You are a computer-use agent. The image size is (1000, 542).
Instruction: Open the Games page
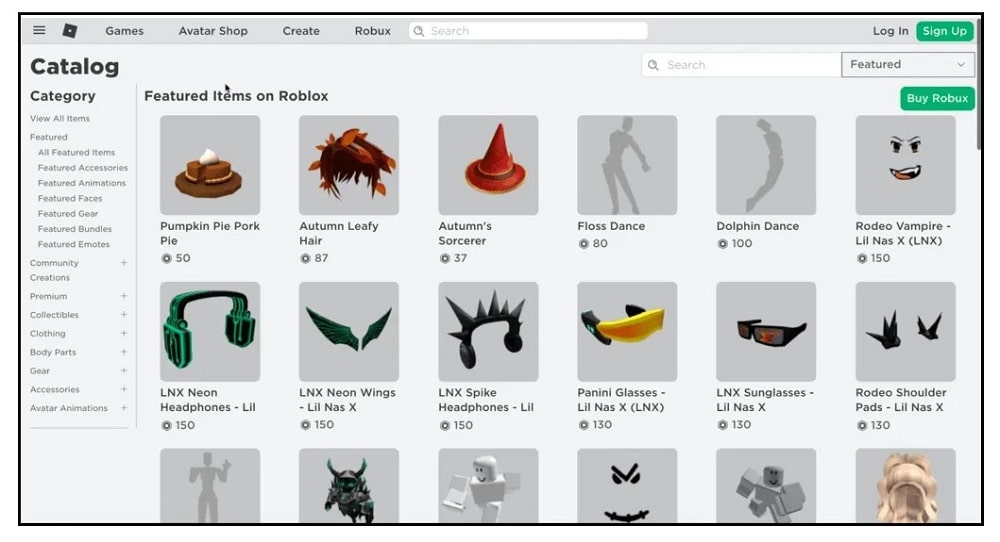124,31
